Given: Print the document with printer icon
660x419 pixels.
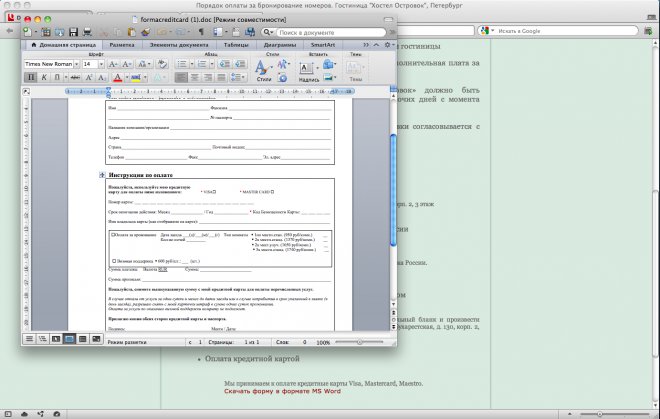Looking at the screenshot, I should (87, 32).
